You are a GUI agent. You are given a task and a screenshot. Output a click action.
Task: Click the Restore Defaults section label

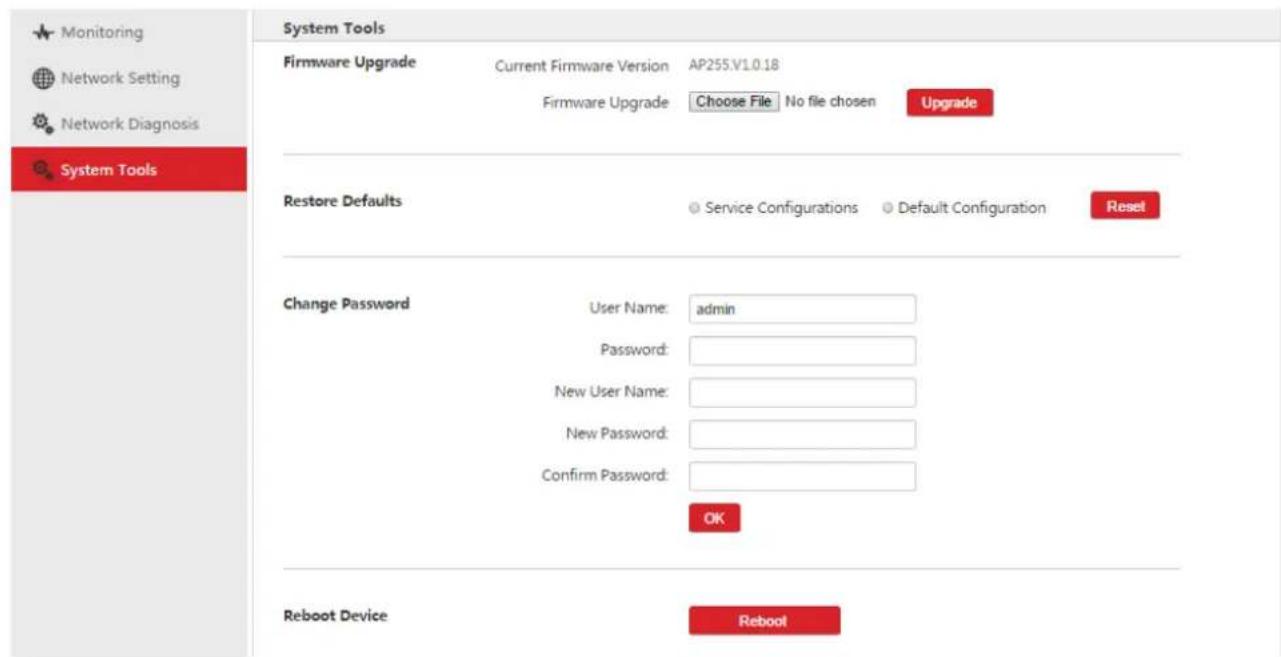pos(343,201)
